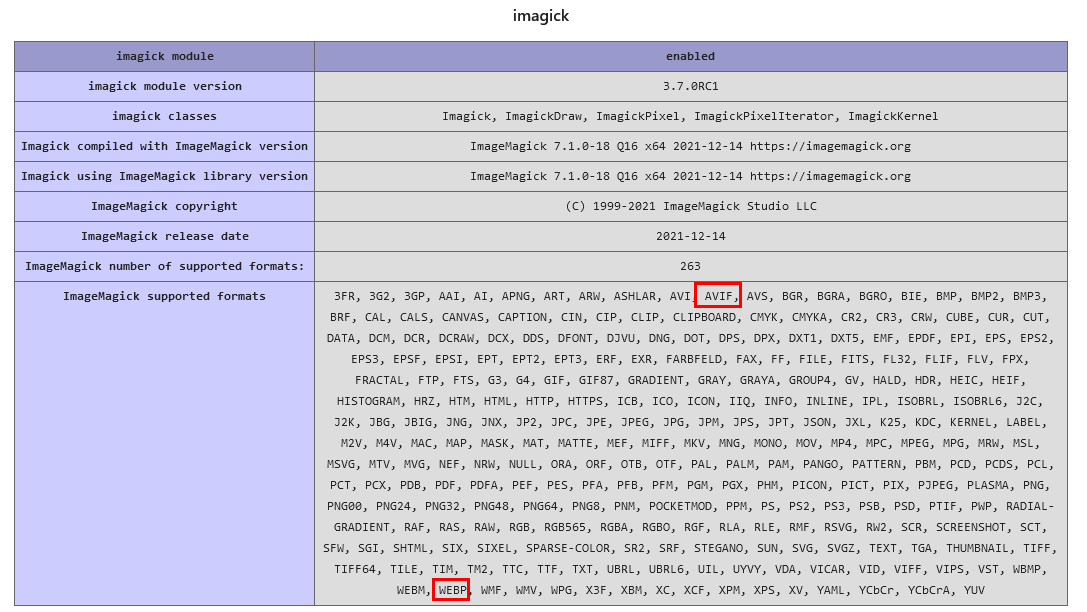Click "THUMBNAIL" in the formats list
The width and height of the screenshot is (1087, 612).
coord(977,548)
